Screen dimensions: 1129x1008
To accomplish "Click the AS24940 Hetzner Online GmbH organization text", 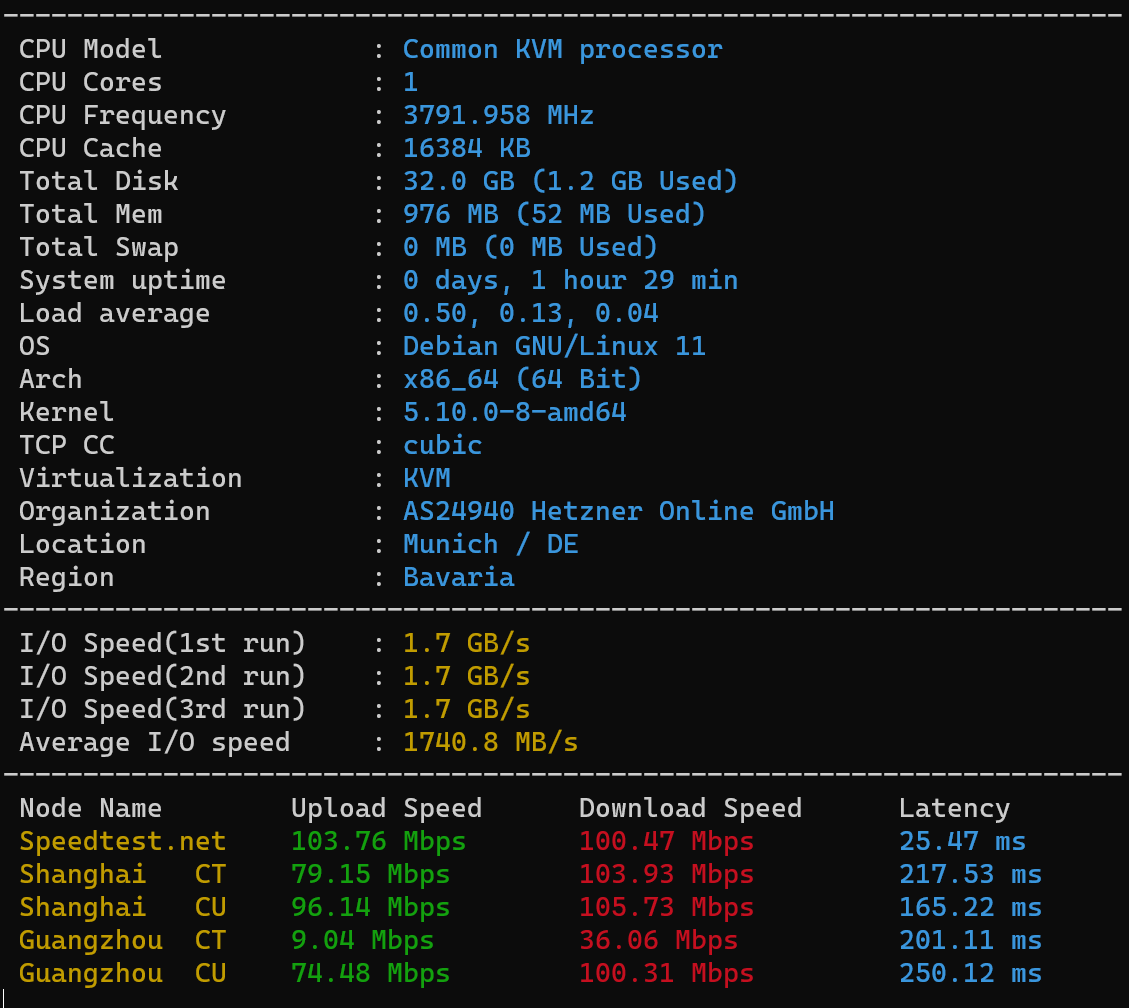I will 618,511.
